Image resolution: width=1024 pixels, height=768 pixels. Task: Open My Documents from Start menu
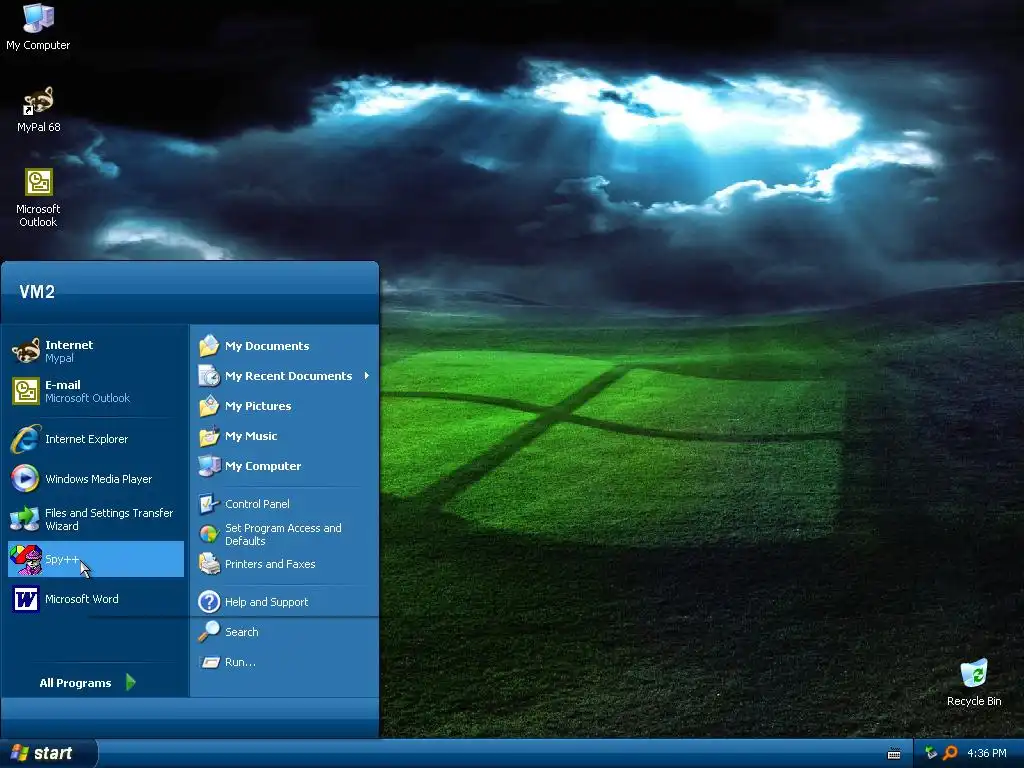click(x=285, y=345)
